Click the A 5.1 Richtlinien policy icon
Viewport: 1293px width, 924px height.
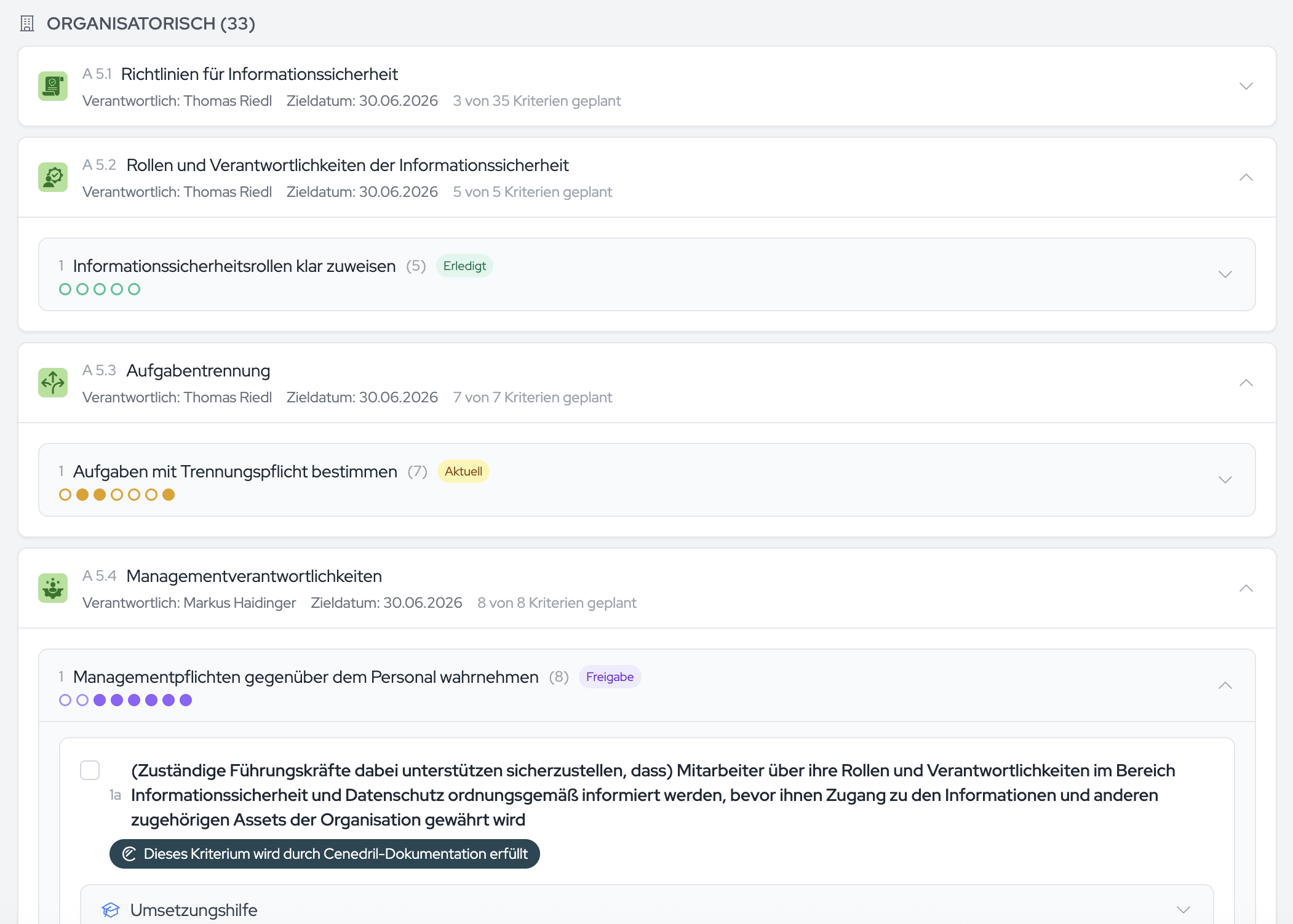53,86
